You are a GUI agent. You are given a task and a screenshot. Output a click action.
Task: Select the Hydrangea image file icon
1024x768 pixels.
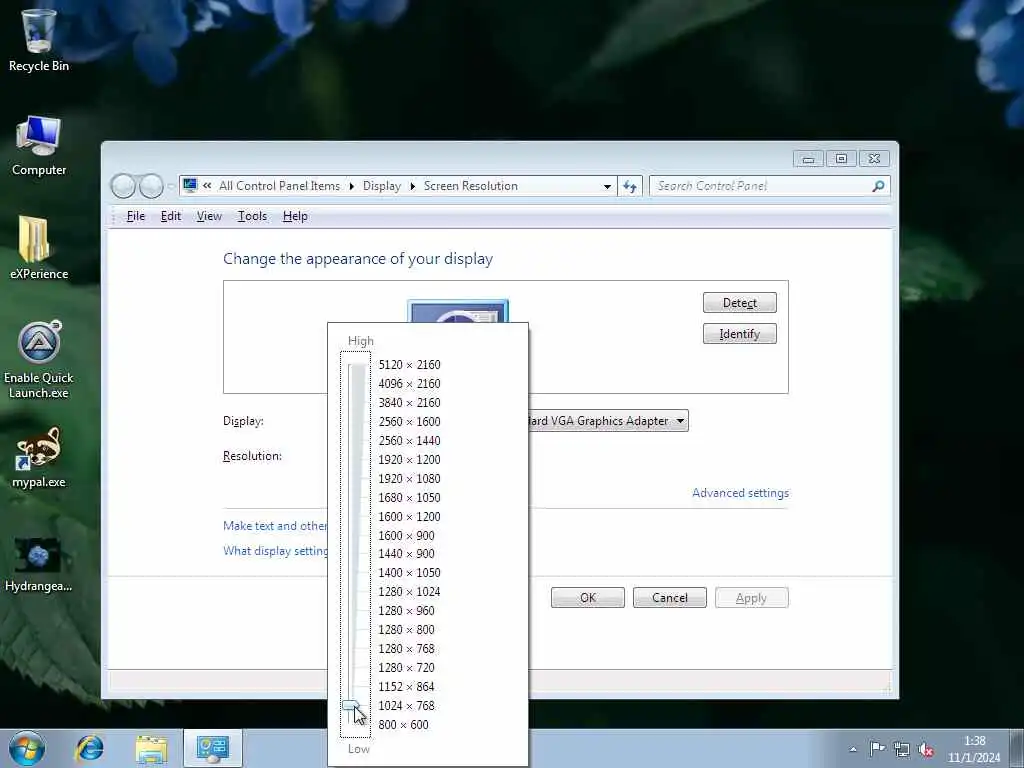pos(39,565)
